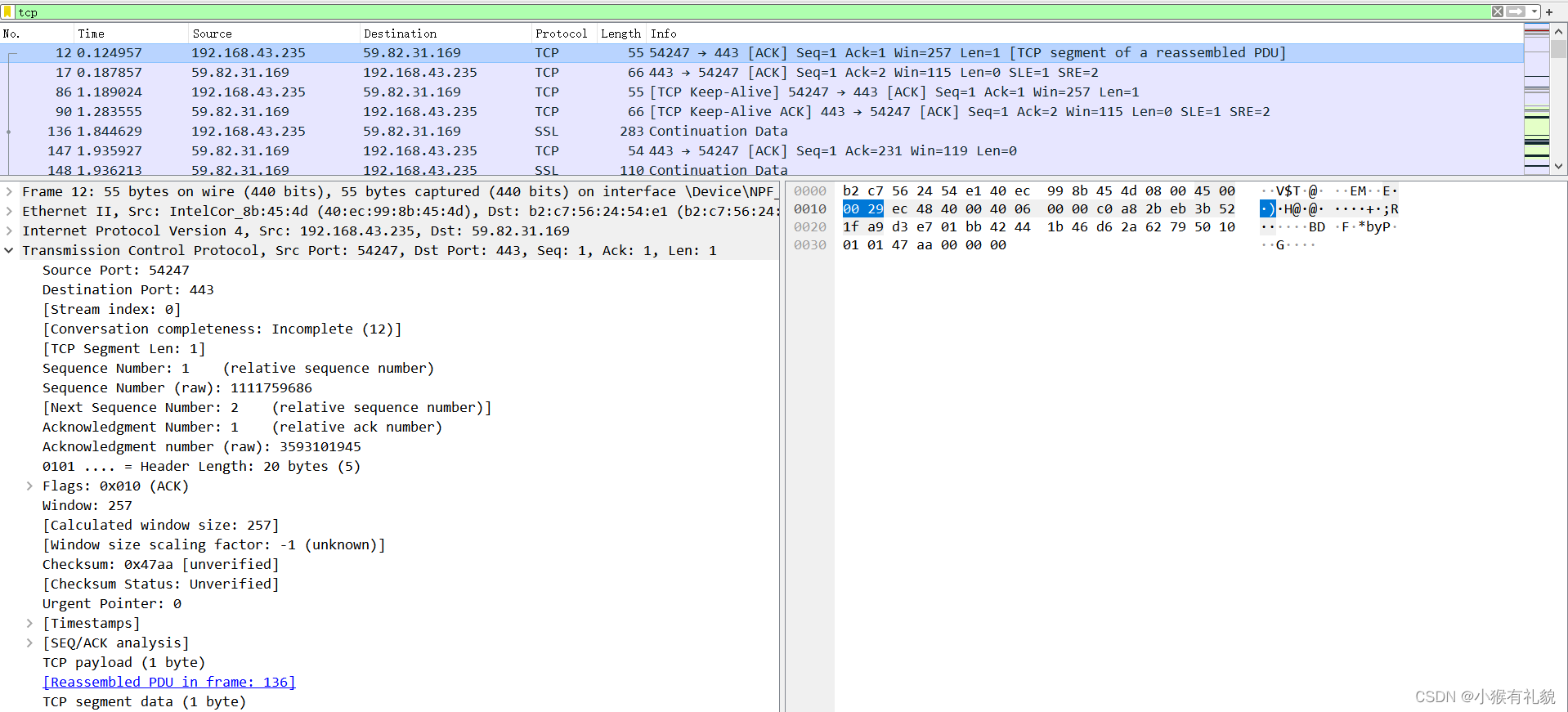The width and height of the screenshot is (1568, 712).
Task: Click the intelligent scrollbar packet minimap
Action: point(1537,99)
